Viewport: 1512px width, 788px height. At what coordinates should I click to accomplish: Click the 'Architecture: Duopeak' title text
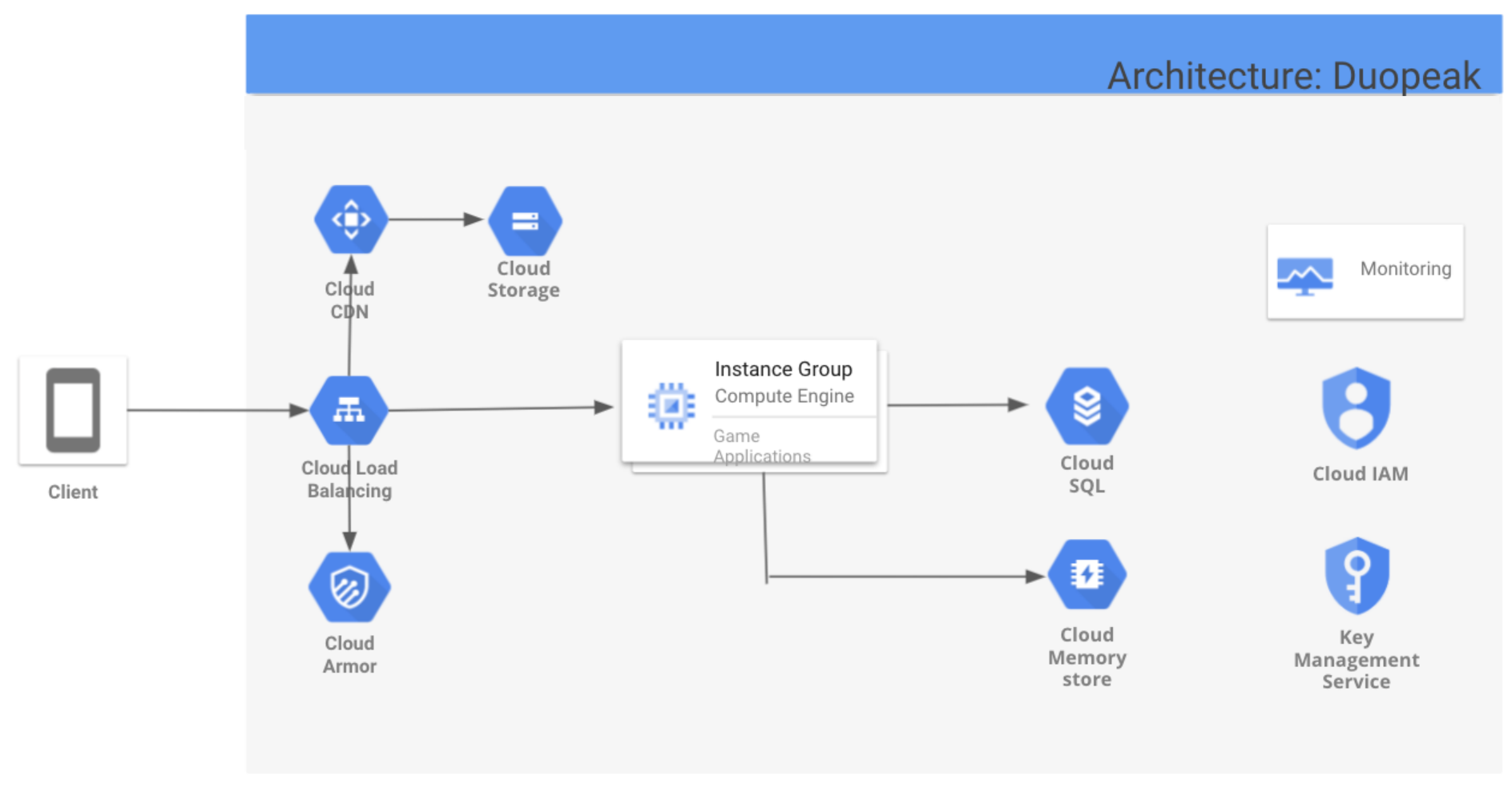(1294, 76)
